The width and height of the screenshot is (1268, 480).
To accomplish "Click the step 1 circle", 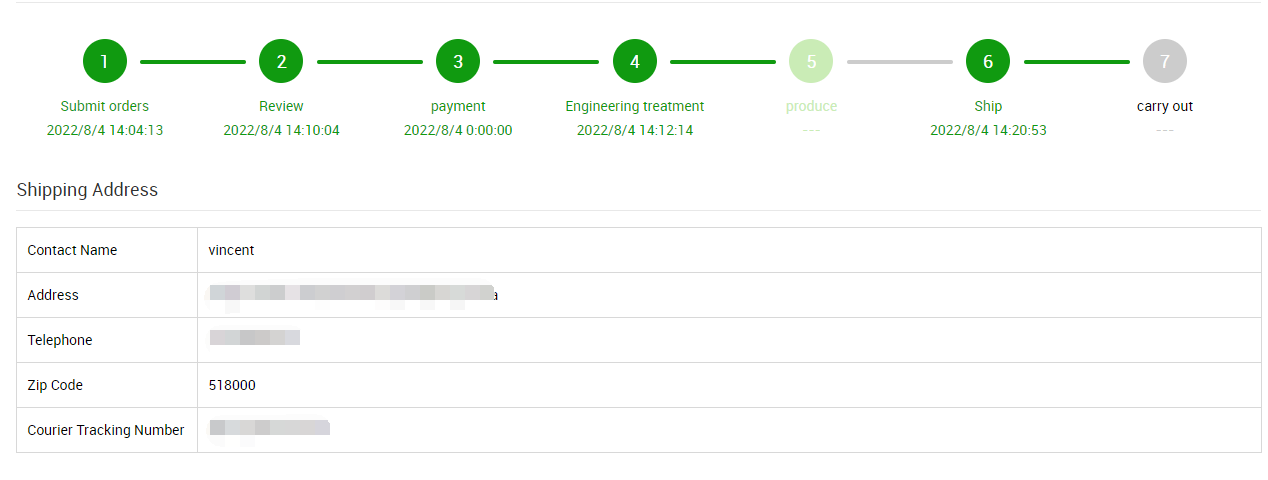I will pyautogui.click(x=105, y=62).
